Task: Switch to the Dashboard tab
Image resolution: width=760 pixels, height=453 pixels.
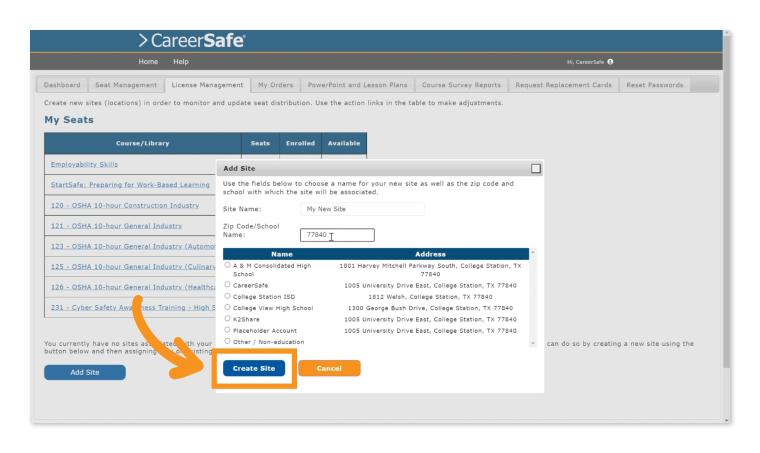Action: click(x=62, y=85)
